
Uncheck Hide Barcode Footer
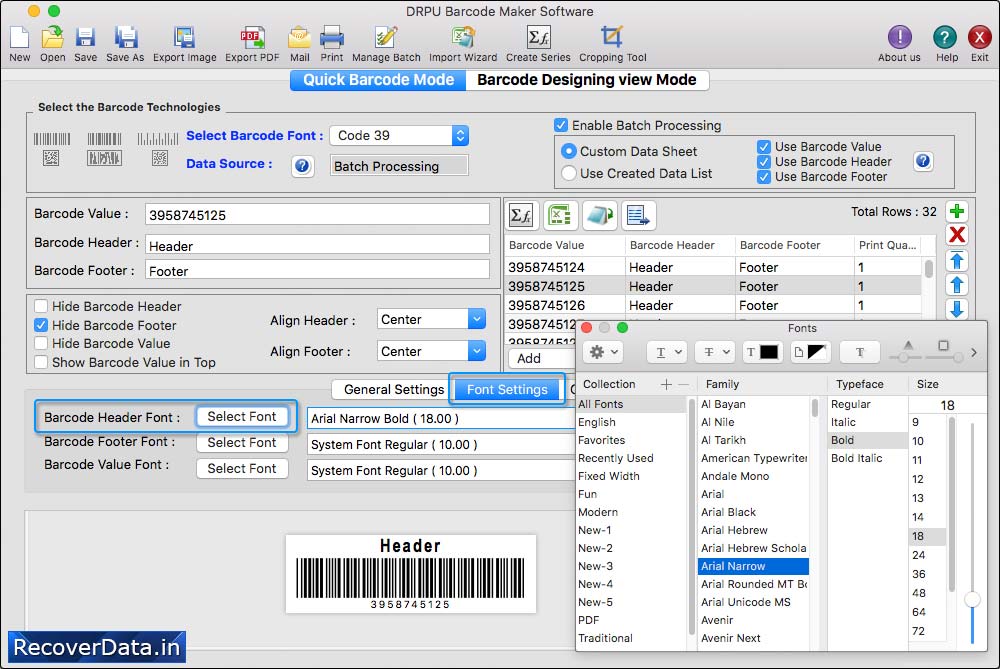click(41, 325)
